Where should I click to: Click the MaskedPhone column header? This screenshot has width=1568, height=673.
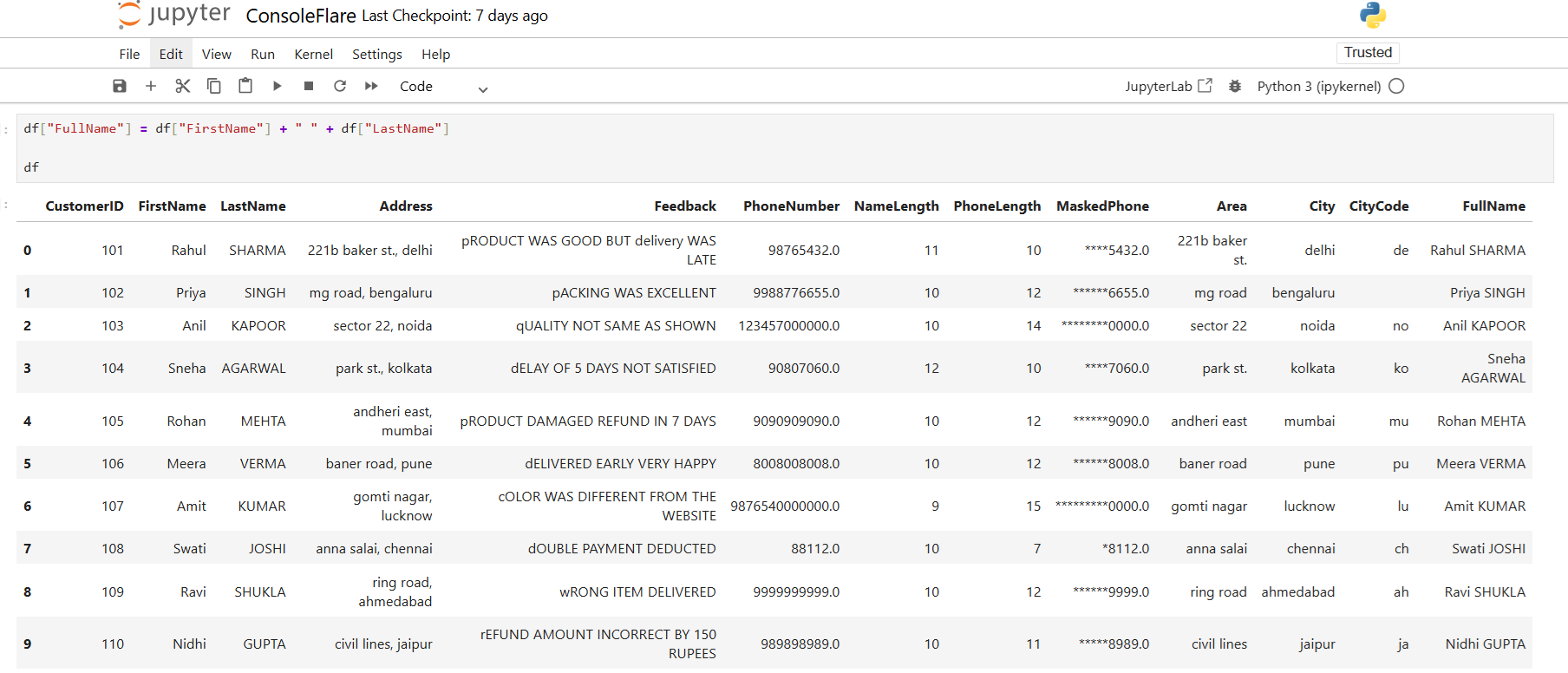pyautogui.click(x=1102, y=206)
